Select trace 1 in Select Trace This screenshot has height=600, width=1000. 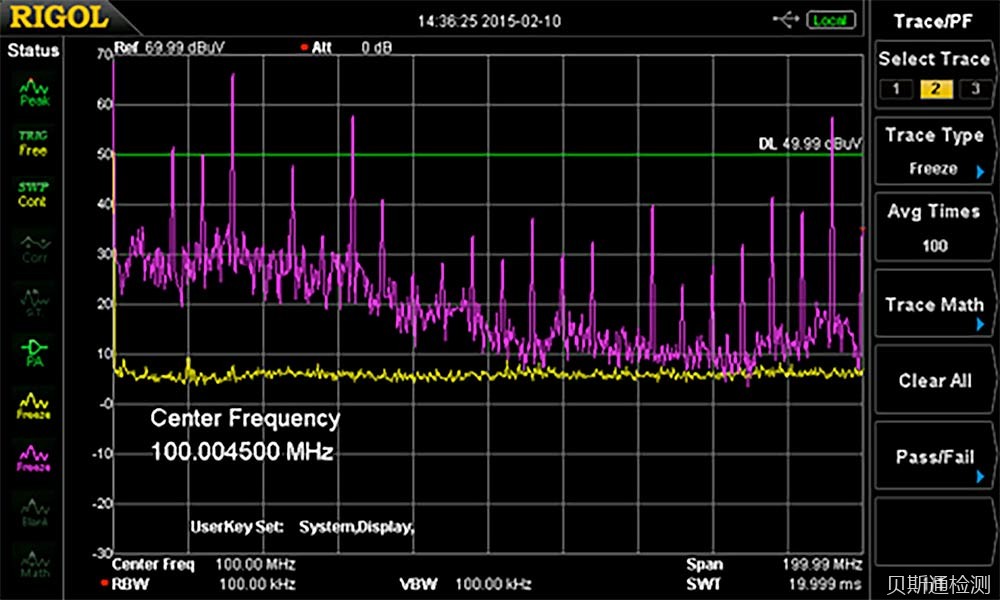pyautogui.click(x=896, y=90)
